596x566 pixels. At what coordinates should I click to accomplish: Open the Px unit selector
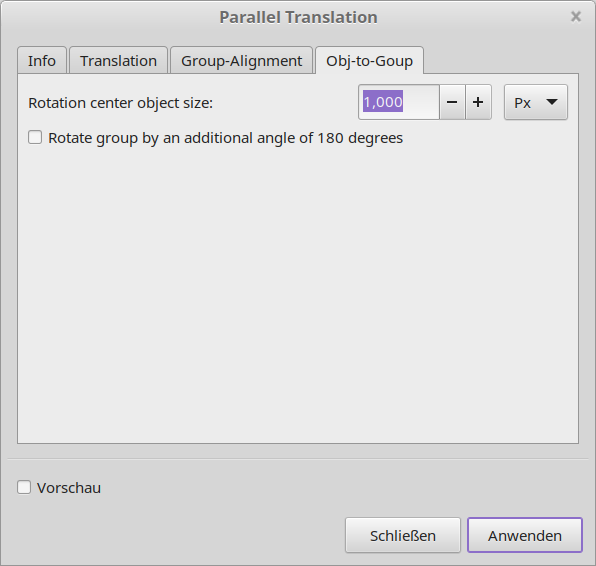coord(536,102)
